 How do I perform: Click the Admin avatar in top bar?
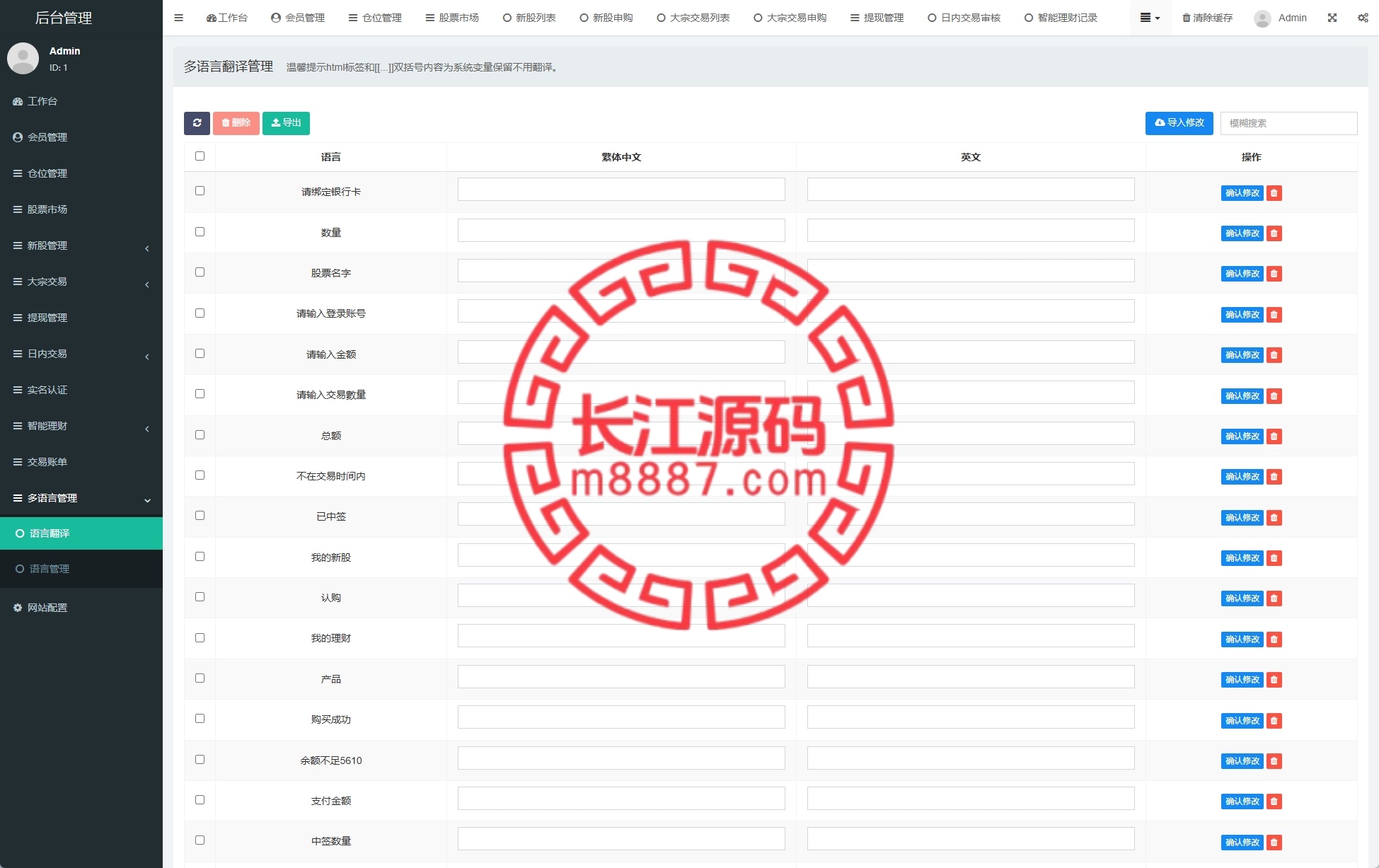pyautogui.click(x=1262, y=18)
